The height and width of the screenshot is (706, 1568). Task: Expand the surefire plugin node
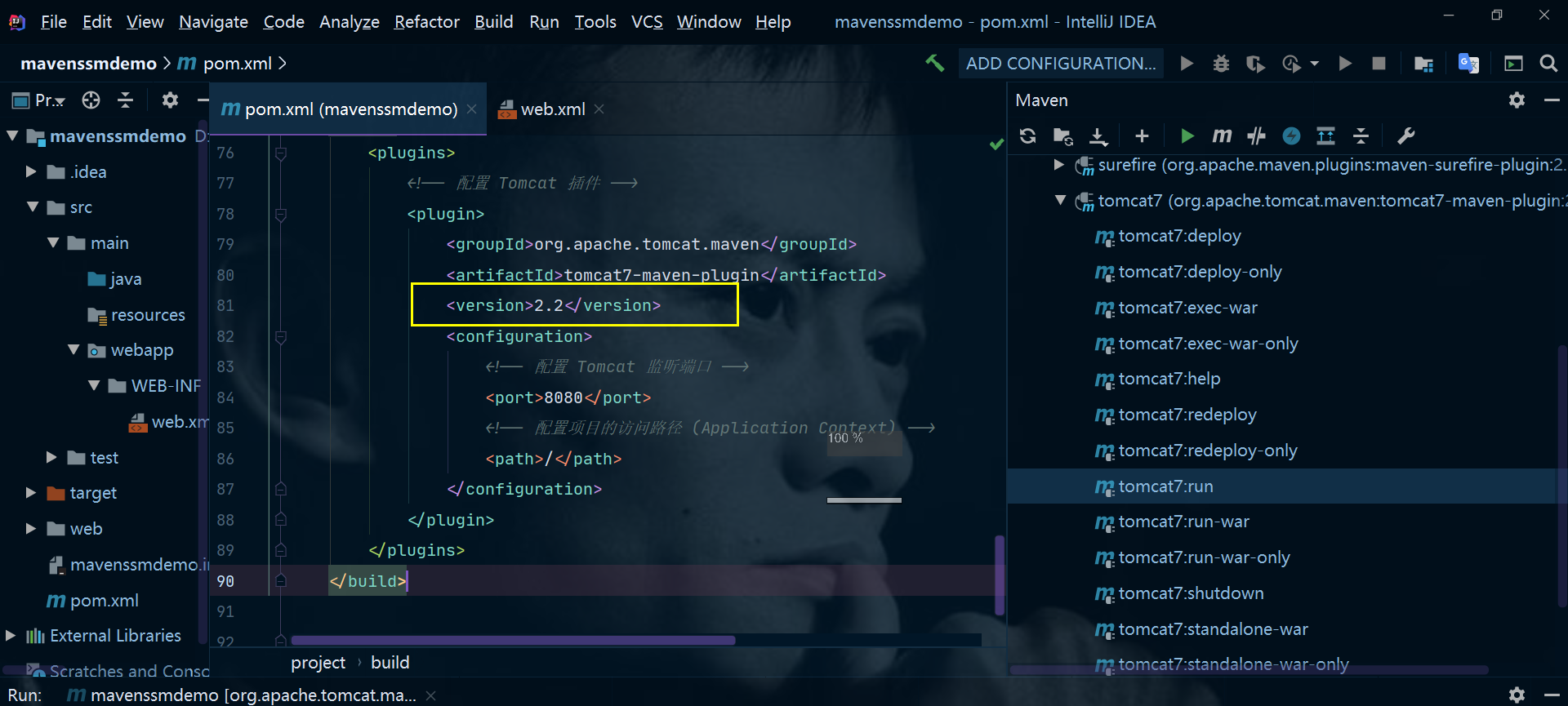click(x=1059, y=164)
